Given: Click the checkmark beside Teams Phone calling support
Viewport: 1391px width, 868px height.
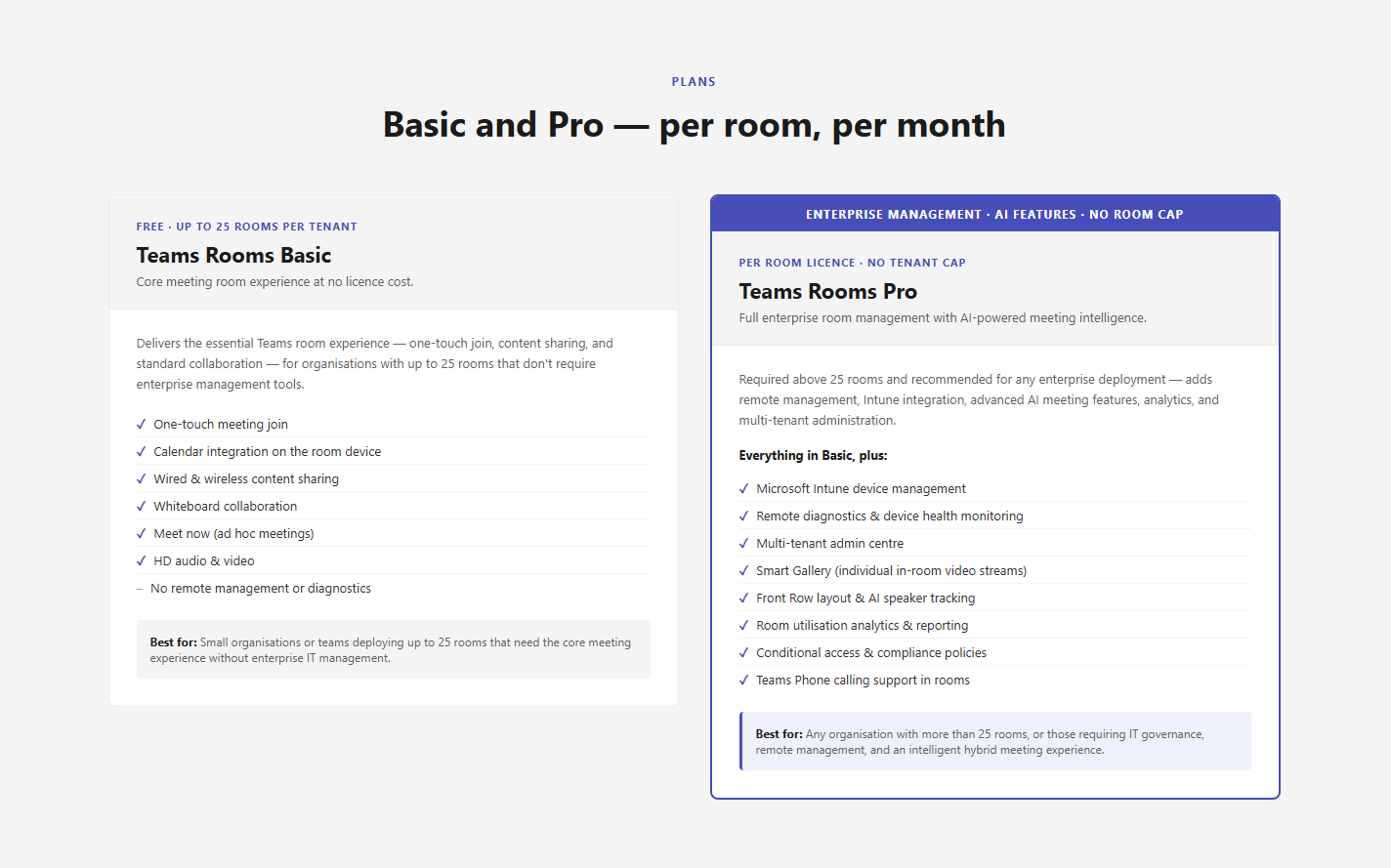Looking at the screenshot, I should pos(744,681).
